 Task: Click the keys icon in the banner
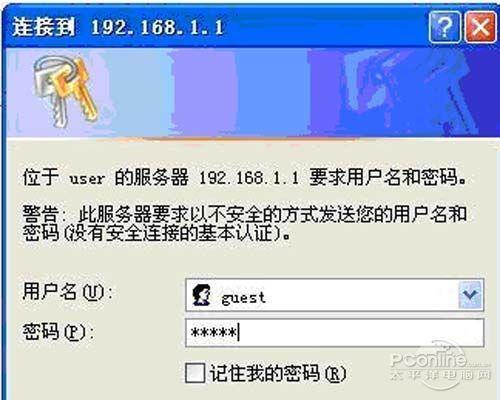pyautogui.click(x=64, y=90)
